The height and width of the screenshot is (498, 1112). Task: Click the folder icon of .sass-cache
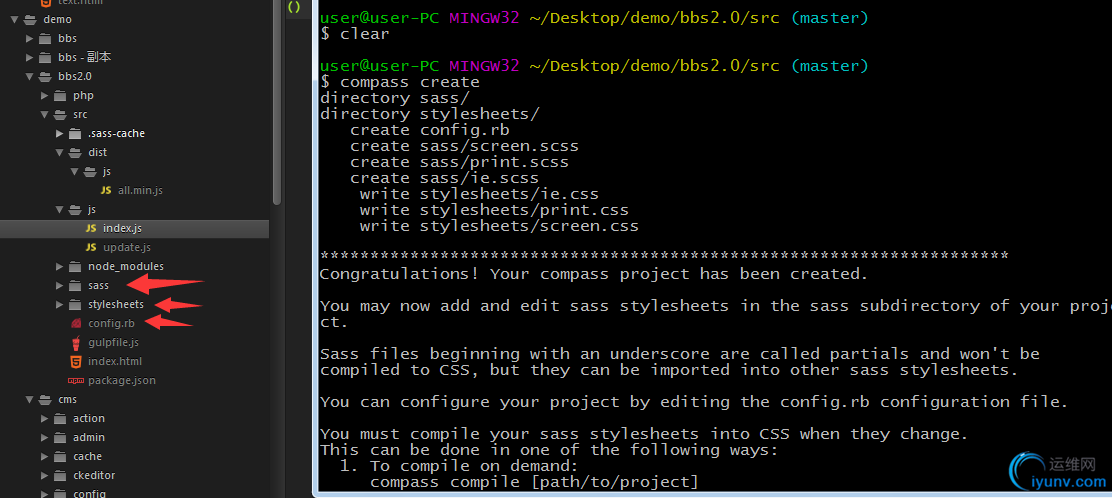coord(75,133)
